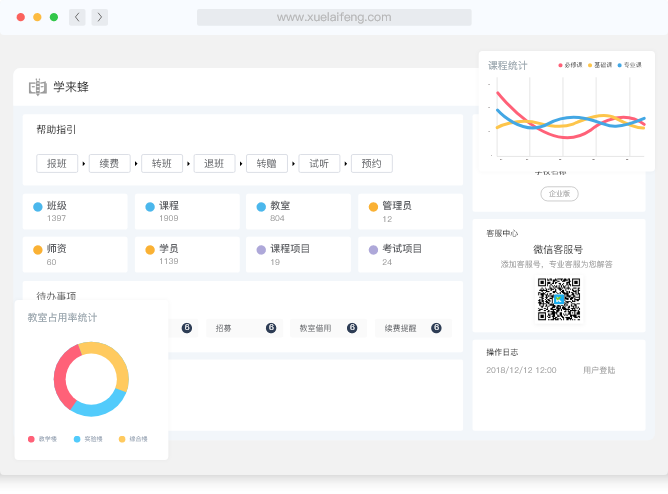
Task: Toggle the 实验楼 legend under the donut chart
Action: (x=88, y=439)
